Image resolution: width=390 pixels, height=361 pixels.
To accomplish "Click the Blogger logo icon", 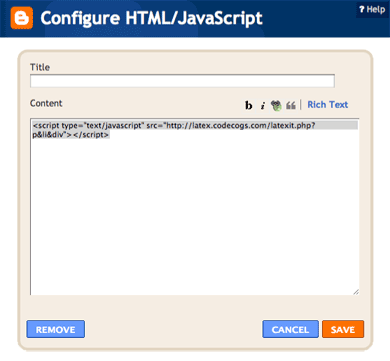I will click(x=22, y=18).
